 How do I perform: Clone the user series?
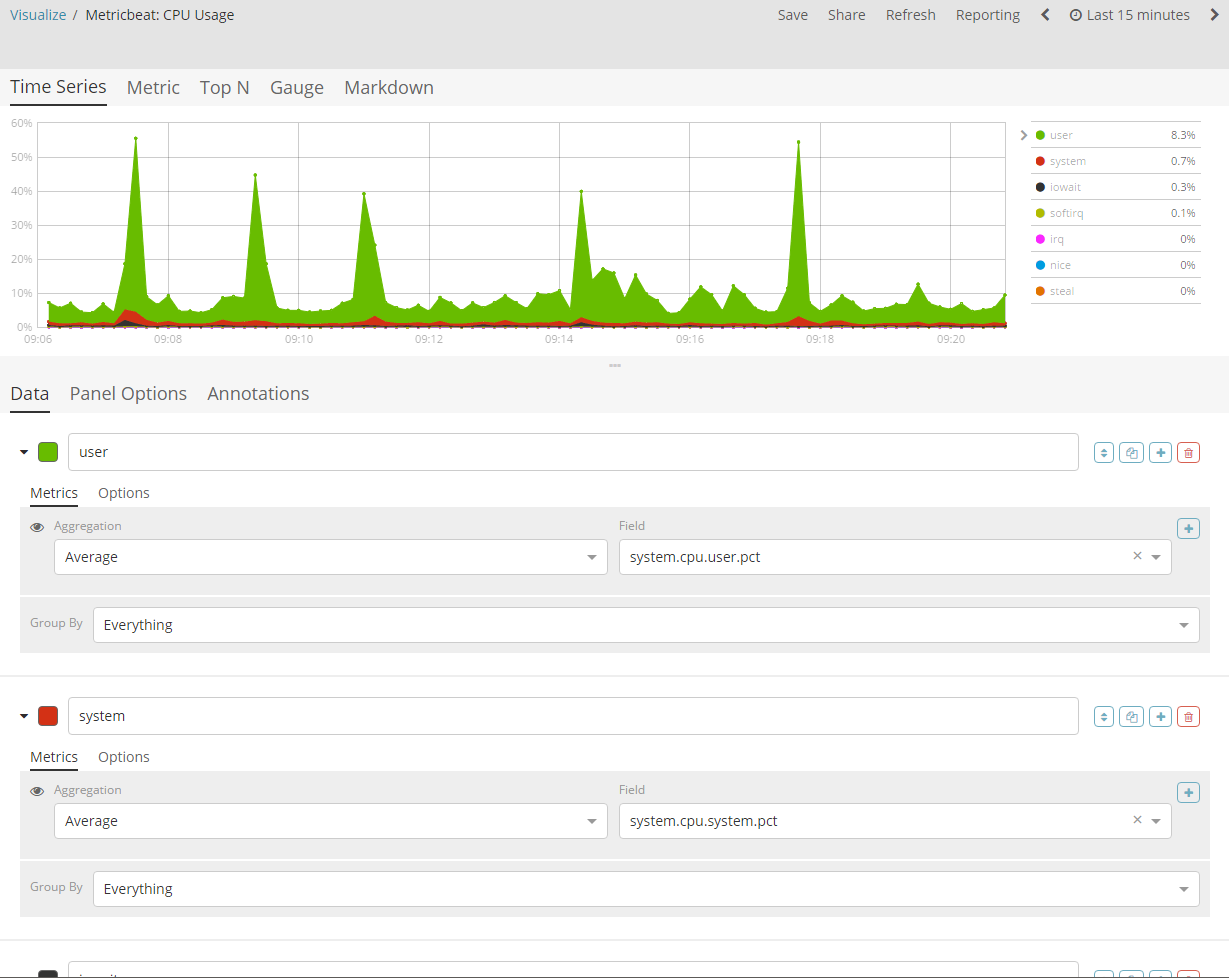[x=1131, y=452]
